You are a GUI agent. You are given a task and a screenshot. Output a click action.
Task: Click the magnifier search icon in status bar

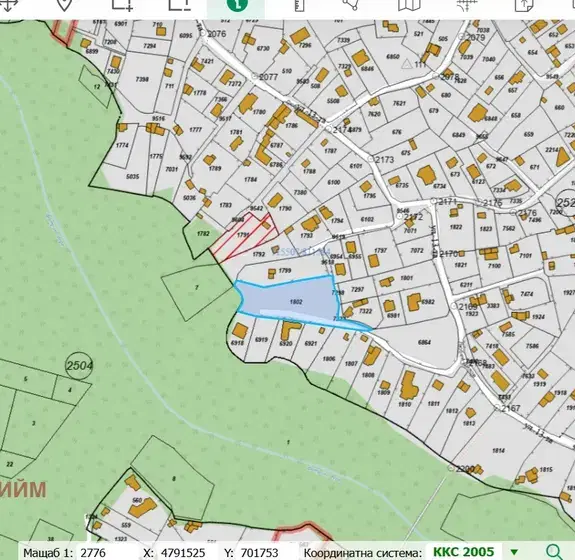(554, 552)
